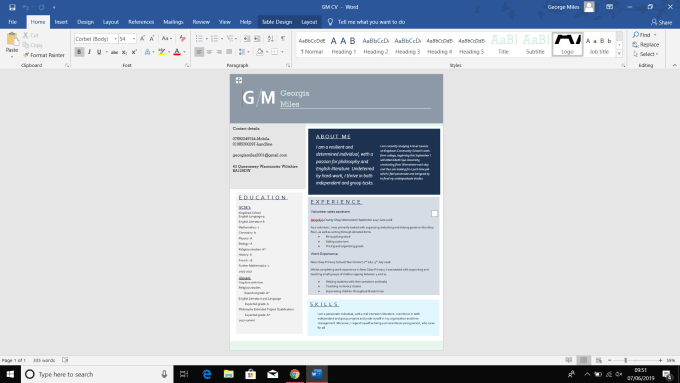Click the Format Painter tool
The image size is (680, 383).
[44, 55]
